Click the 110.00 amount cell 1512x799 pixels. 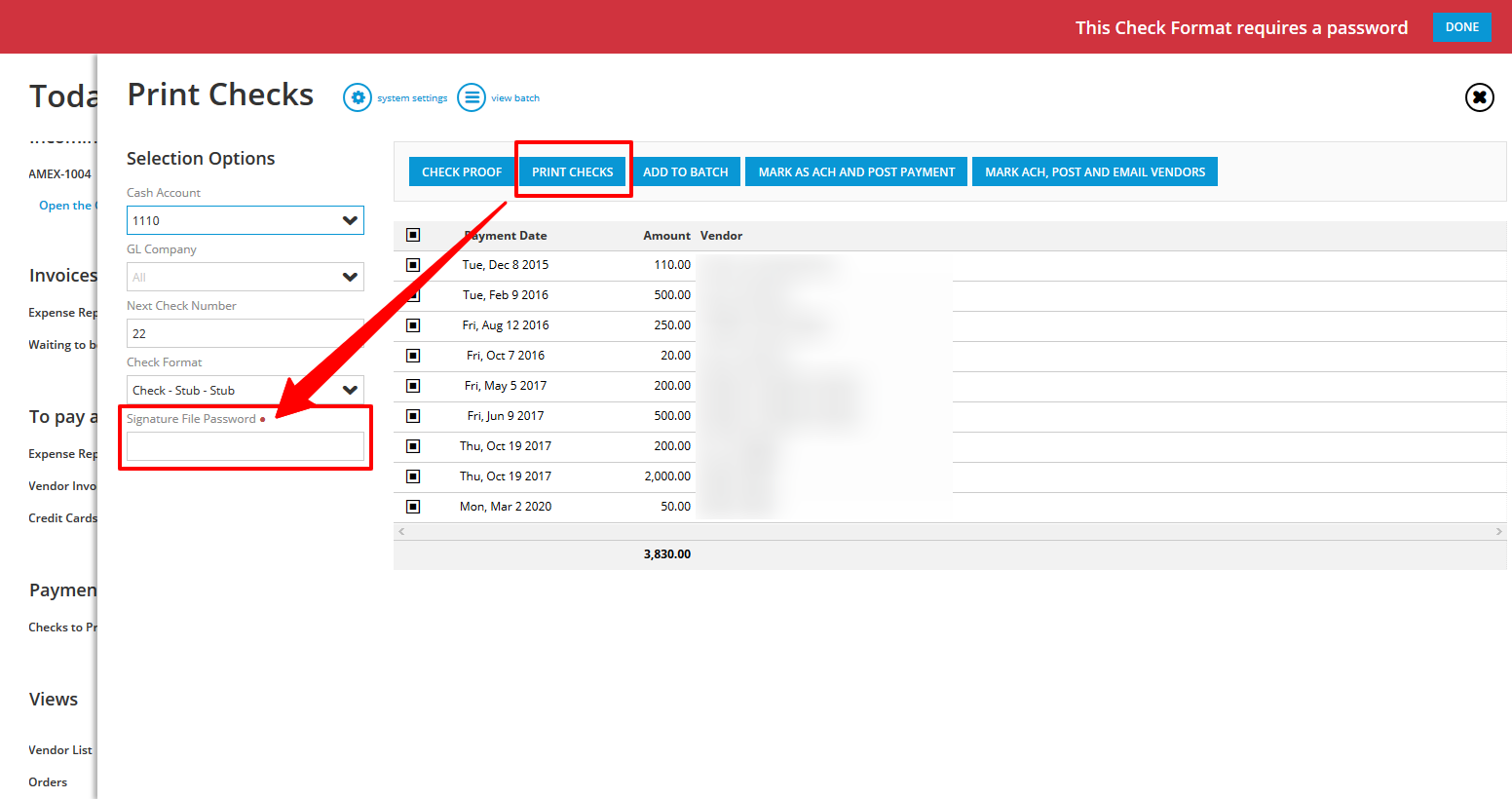672,265
